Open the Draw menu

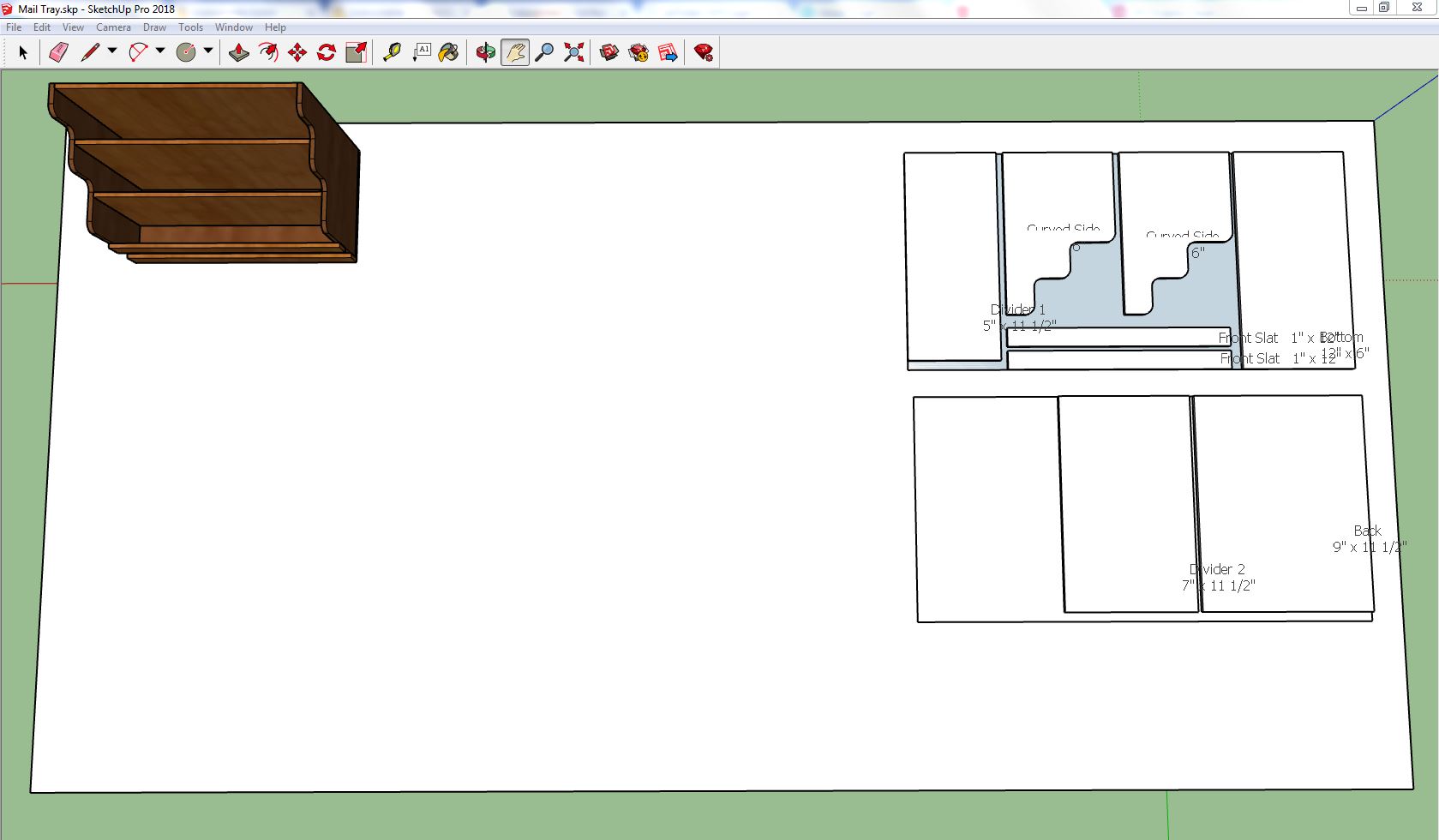point(154,27)
